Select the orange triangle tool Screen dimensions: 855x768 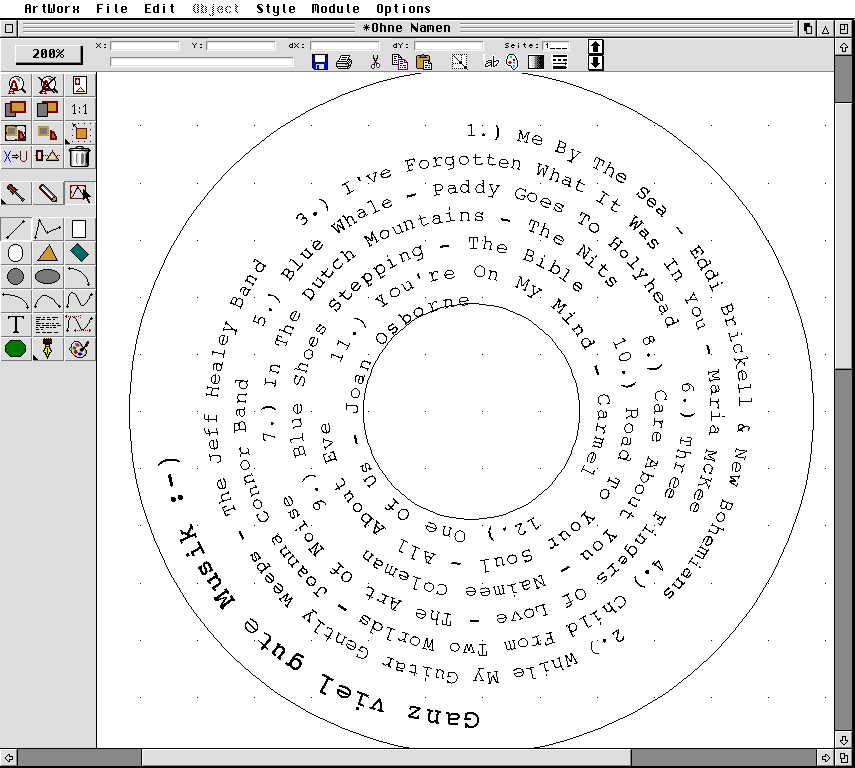pos(47,253)
